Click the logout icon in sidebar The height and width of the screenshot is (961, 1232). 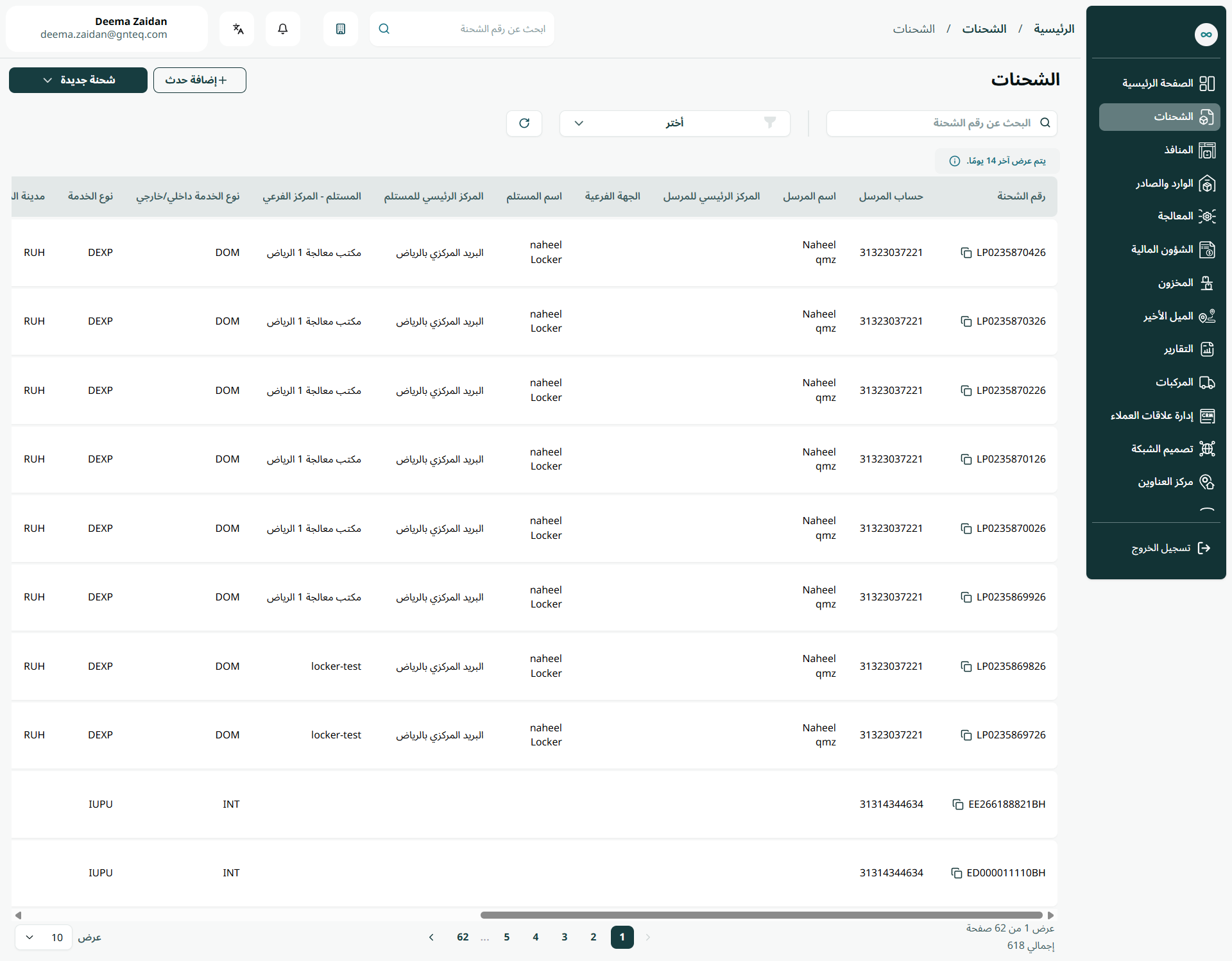(1204, 548)
